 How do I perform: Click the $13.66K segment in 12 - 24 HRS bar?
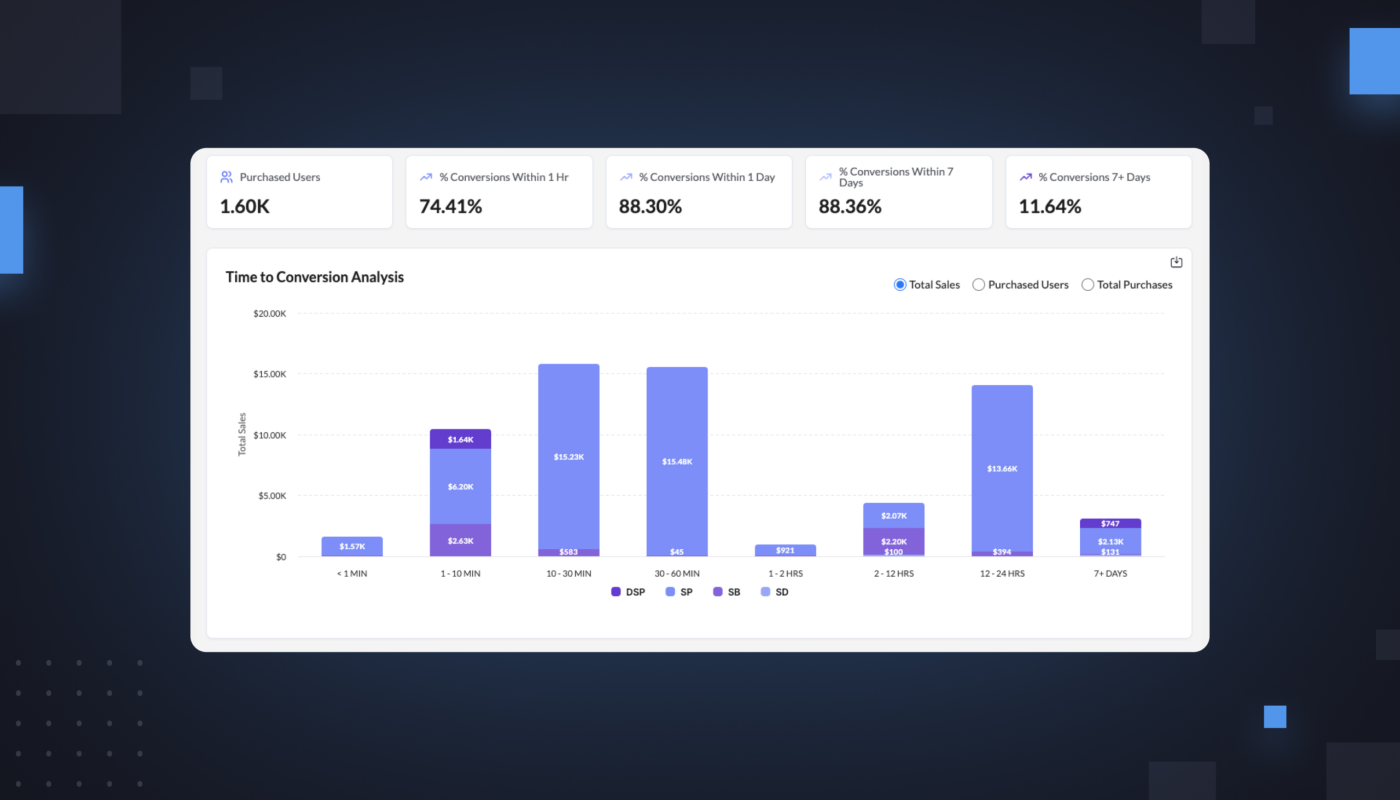point(1002,468)
